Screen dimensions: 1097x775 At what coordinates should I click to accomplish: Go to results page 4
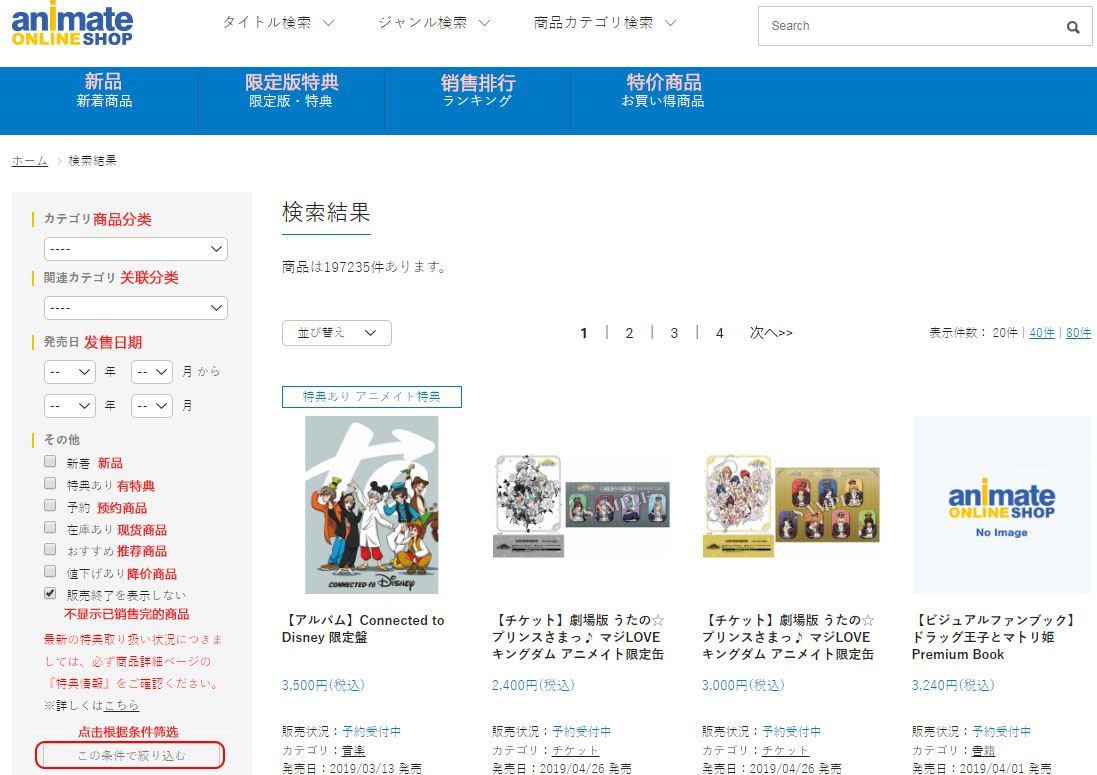point(719,333)
